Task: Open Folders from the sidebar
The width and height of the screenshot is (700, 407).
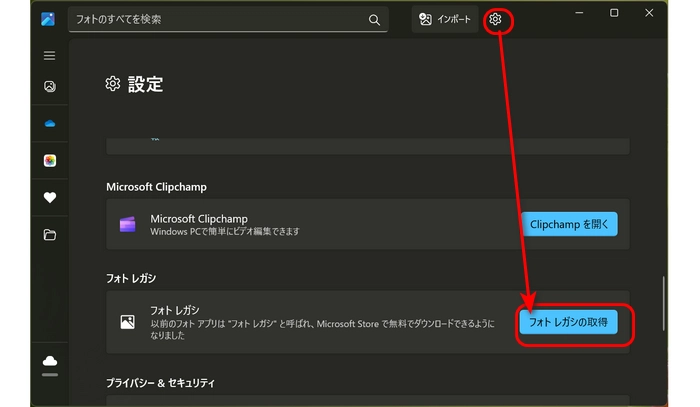Action: point(49,235)
